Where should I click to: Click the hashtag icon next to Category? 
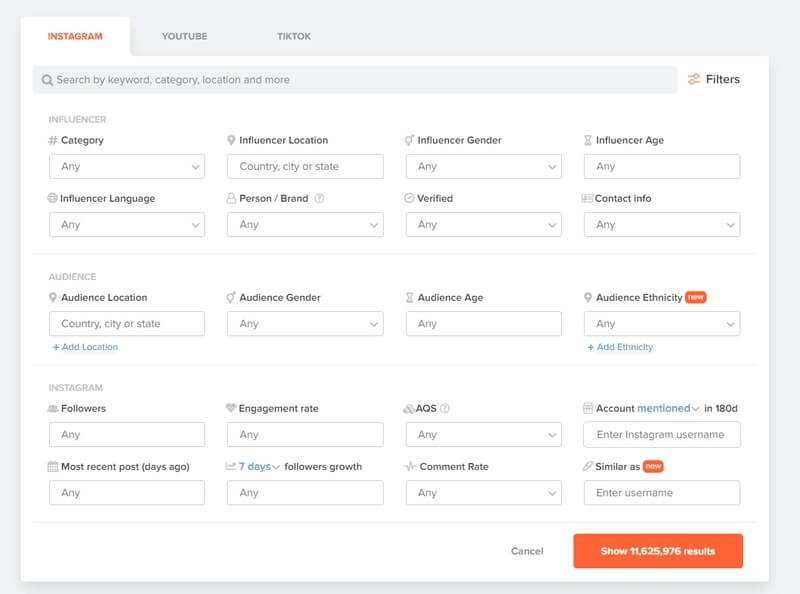(x=53, y=140)
